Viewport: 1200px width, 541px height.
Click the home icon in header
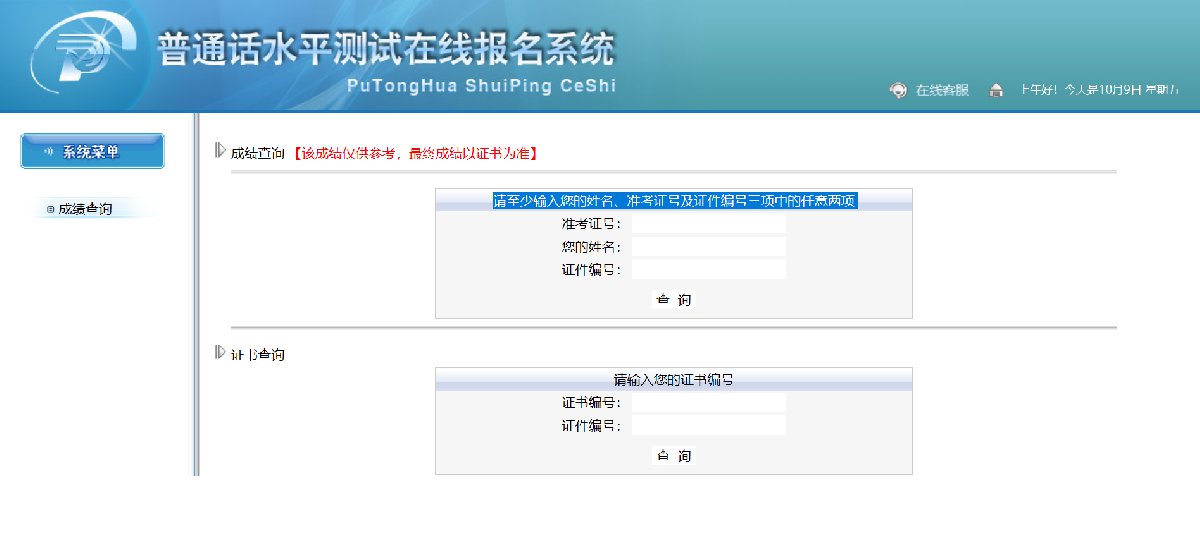(x=996, y=90)
